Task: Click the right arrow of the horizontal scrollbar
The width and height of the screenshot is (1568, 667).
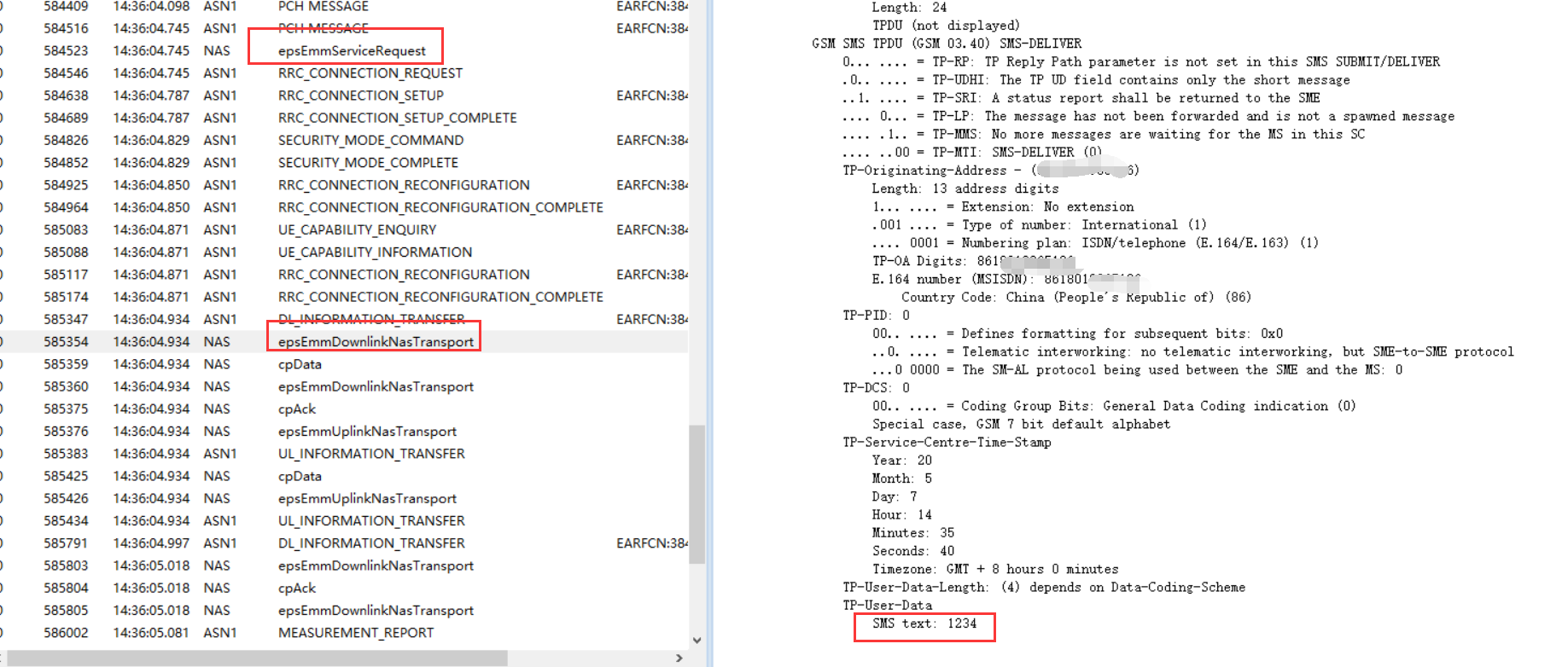Action: tap(679, 658)
